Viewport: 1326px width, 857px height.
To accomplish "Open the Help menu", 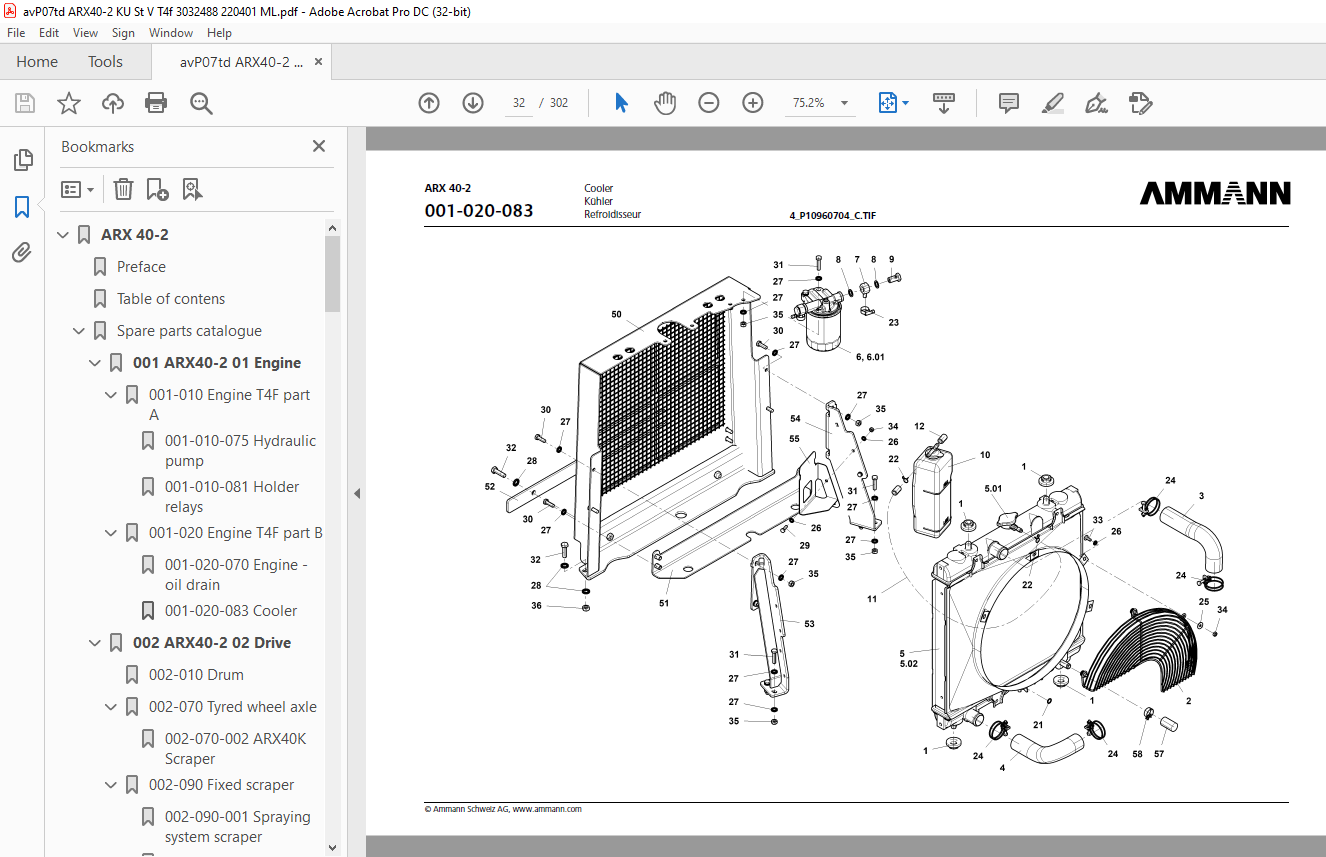I will 219,33.
